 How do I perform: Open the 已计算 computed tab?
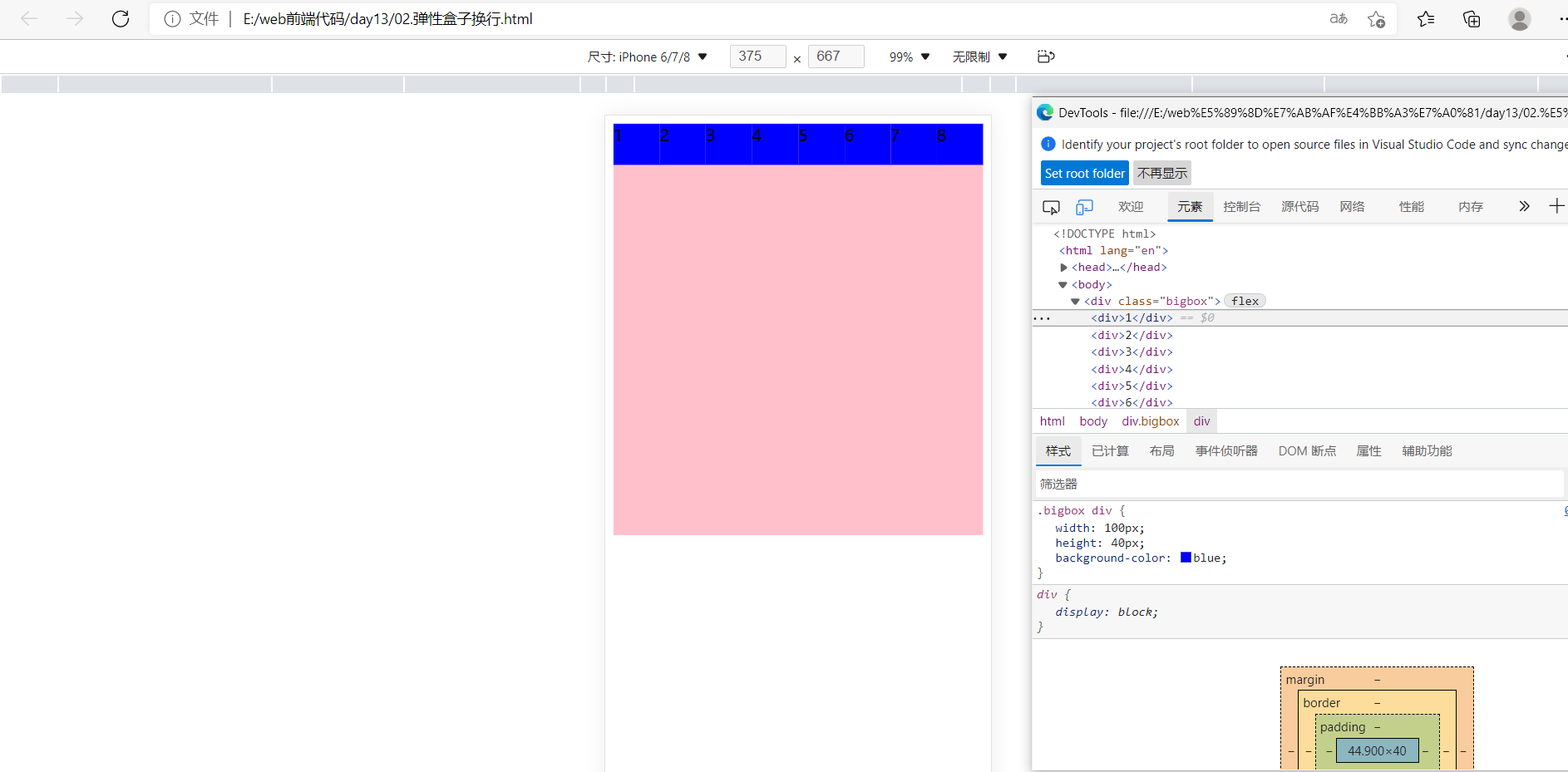click(x=1110, y=451)
